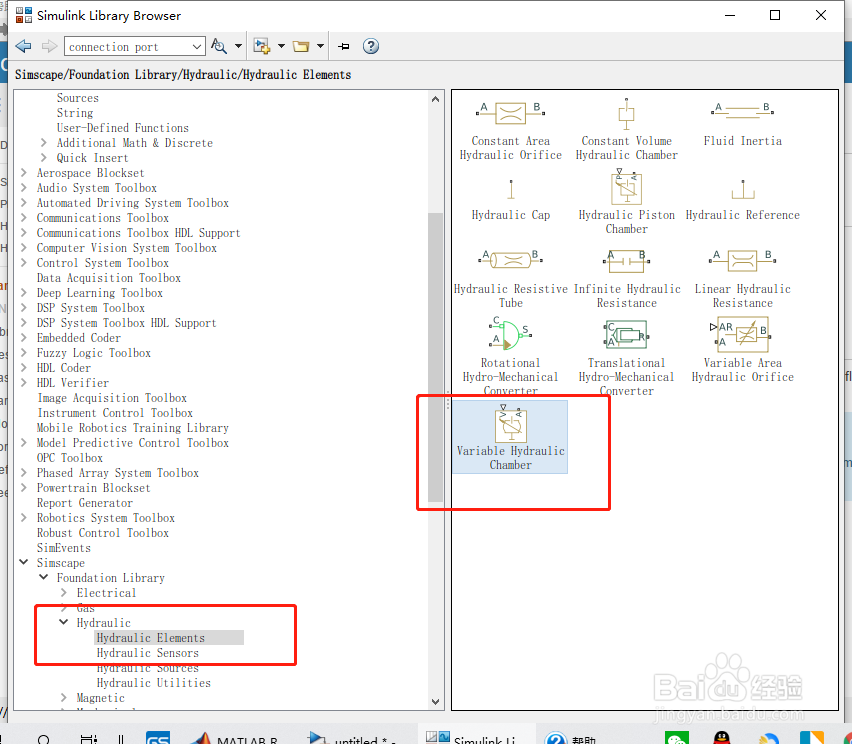The height and width of the screenshot is (744, 852).
Task: Select SimEvents in the library tree
Action: 64,548
